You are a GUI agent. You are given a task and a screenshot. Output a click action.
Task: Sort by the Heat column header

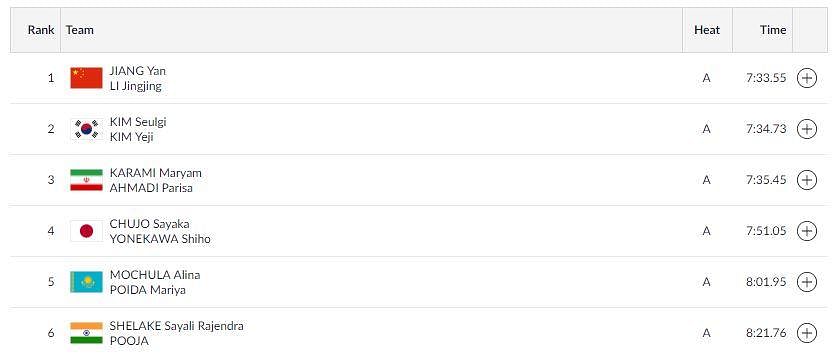click(x=707, y=30)
